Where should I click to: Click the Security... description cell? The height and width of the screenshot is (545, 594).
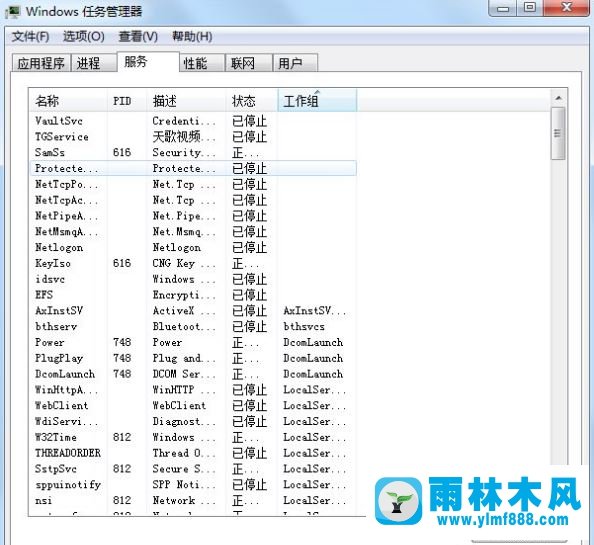pyautogui.click(x=184, y=153)
